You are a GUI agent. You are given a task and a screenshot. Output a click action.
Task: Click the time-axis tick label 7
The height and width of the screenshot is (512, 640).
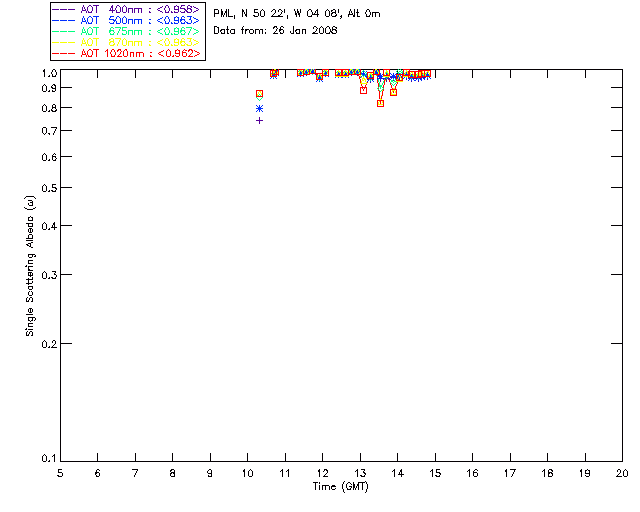click(135, 473)
